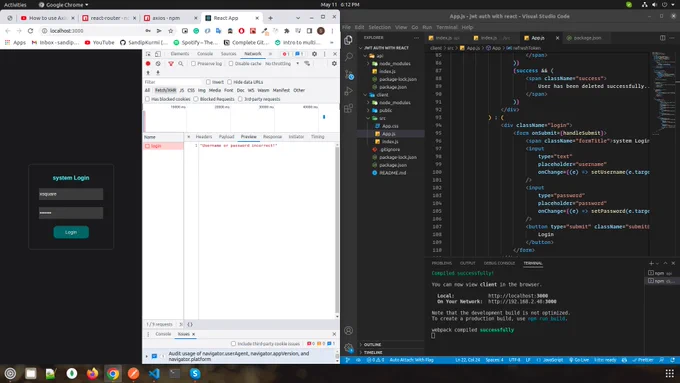This screenshot has width=680, height=383.
Task: Select the Fetch/XHR filter
Action: point(165,90)
